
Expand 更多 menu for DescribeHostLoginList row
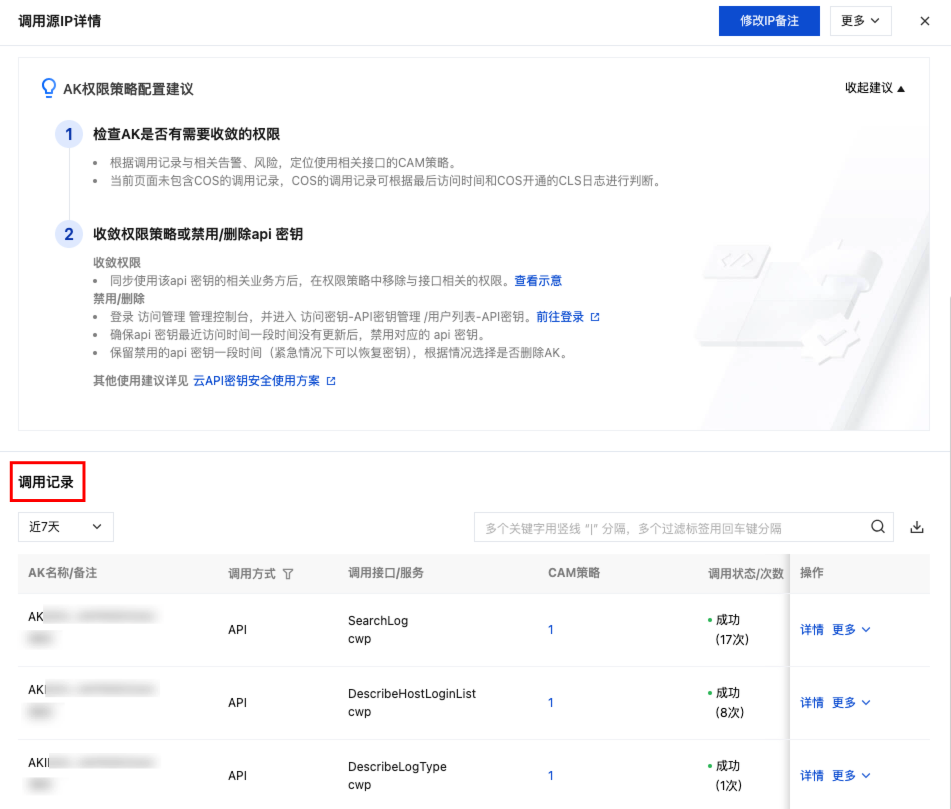tap(851, 702)
